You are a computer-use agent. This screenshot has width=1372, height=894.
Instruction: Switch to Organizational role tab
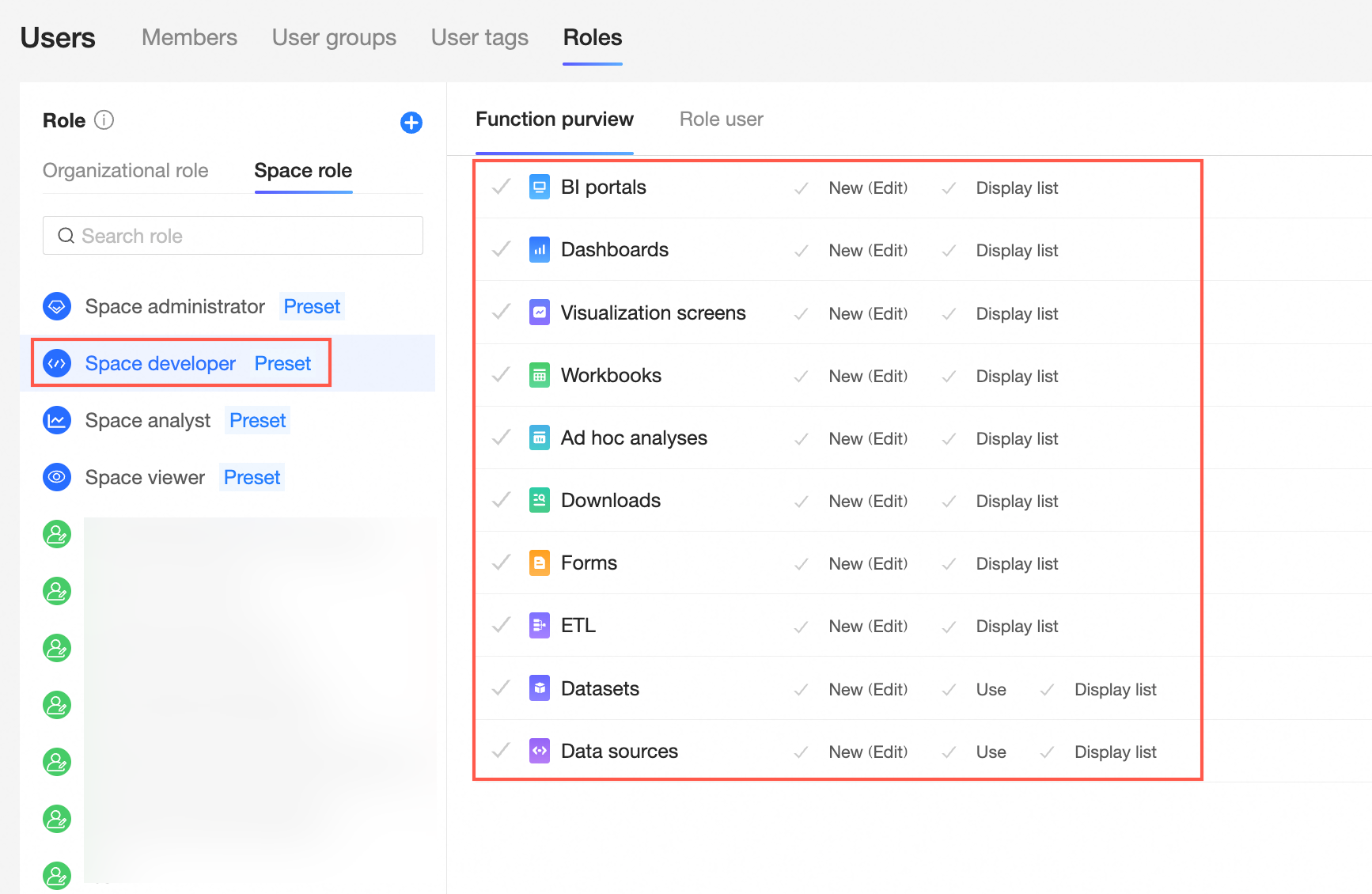click(125, 170)
